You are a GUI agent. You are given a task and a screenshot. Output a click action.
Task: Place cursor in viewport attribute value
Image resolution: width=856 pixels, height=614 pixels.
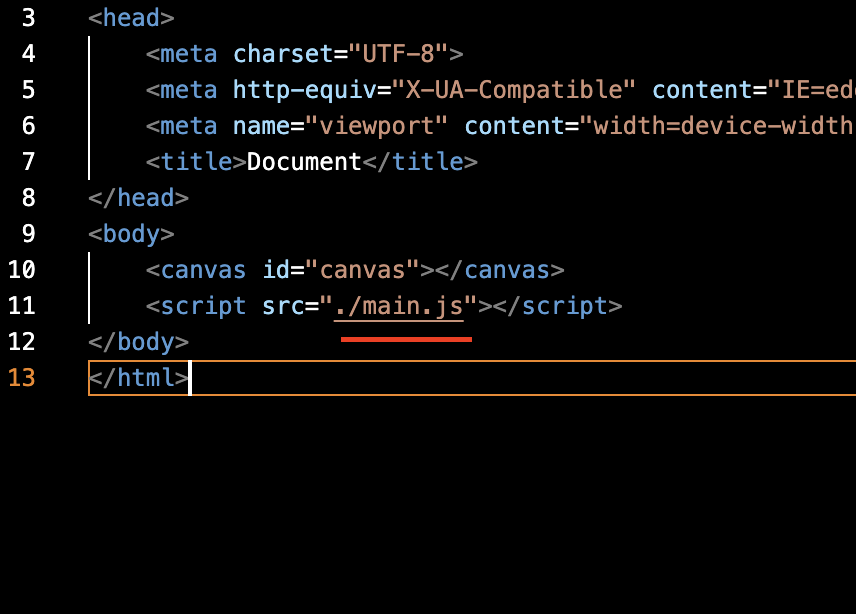pos(377,126)
